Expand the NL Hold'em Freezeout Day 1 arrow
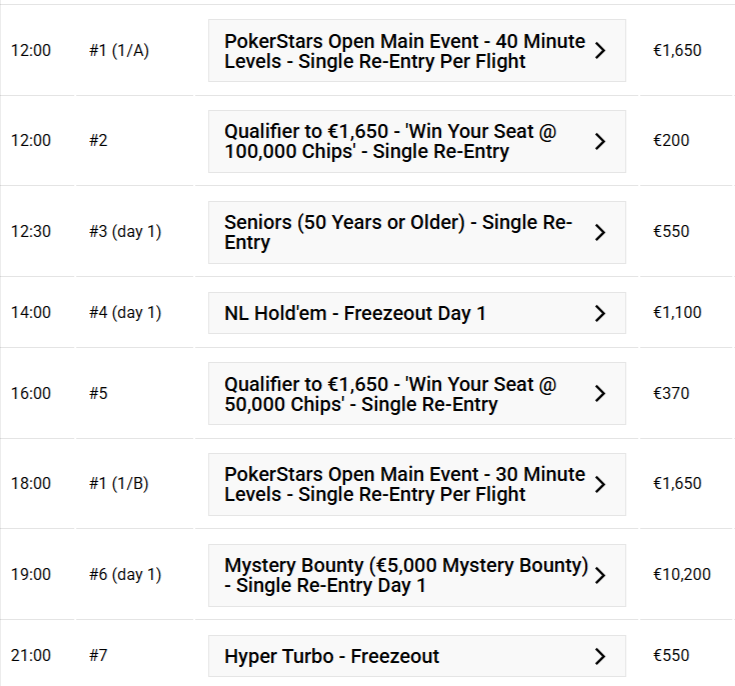The height and width of the screenshot is (686, 735). pos(600,313)
